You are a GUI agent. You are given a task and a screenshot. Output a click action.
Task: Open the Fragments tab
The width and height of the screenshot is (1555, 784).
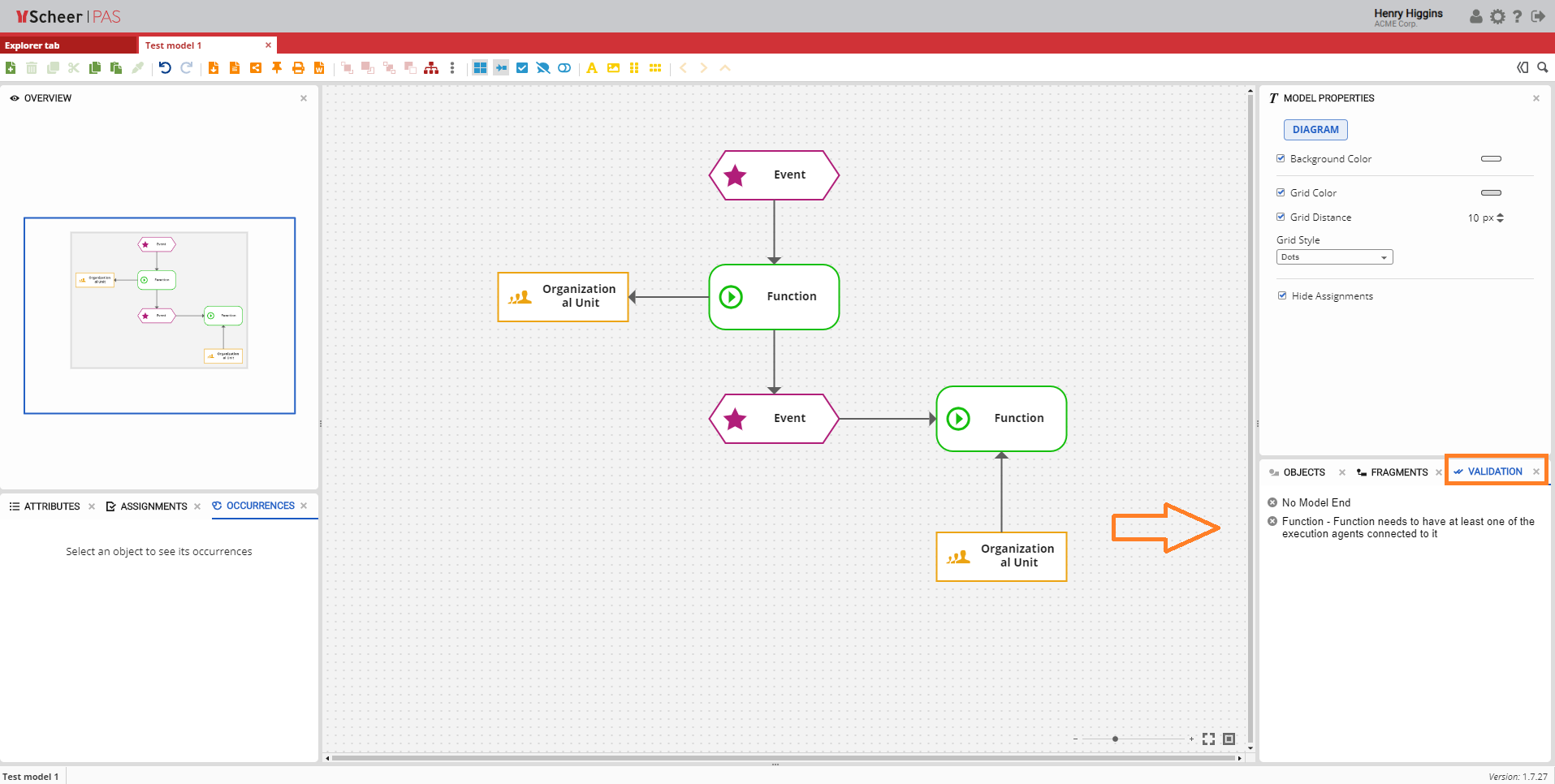[1398, 472]
